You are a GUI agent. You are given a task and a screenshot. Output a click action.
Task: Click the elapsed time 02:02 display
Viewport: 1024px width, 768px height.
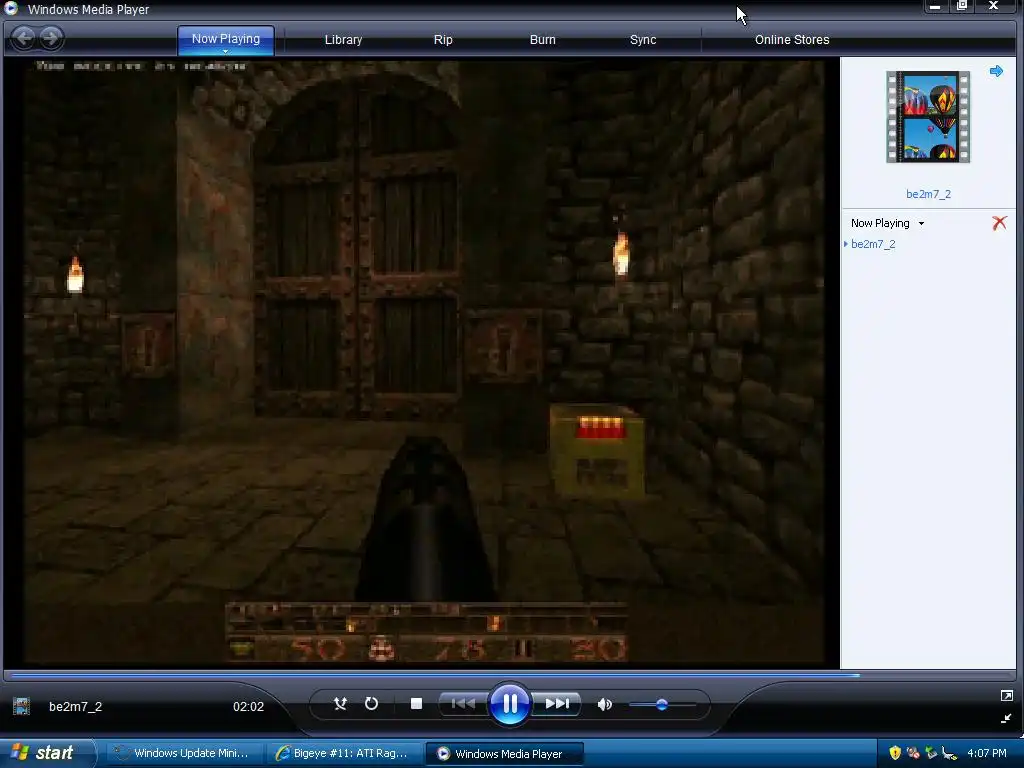click(248, 707)
